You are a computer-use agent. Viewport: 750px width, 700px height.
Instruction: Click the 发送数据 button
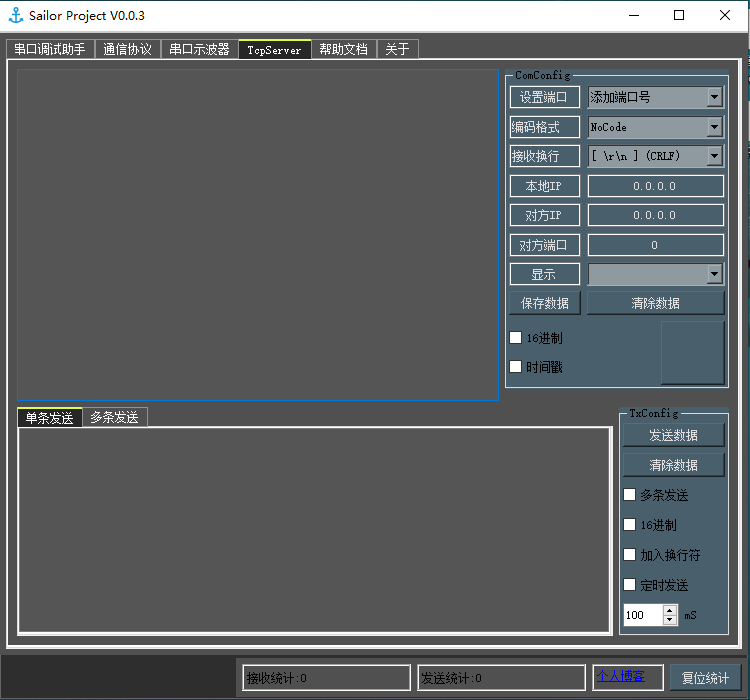(673, 435)
